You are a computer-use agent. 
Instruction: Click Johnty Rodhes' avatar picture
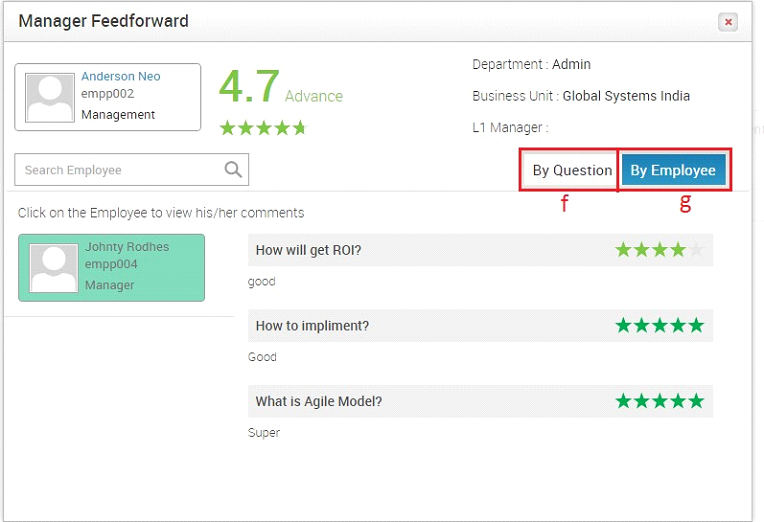(x=54, y=268)
